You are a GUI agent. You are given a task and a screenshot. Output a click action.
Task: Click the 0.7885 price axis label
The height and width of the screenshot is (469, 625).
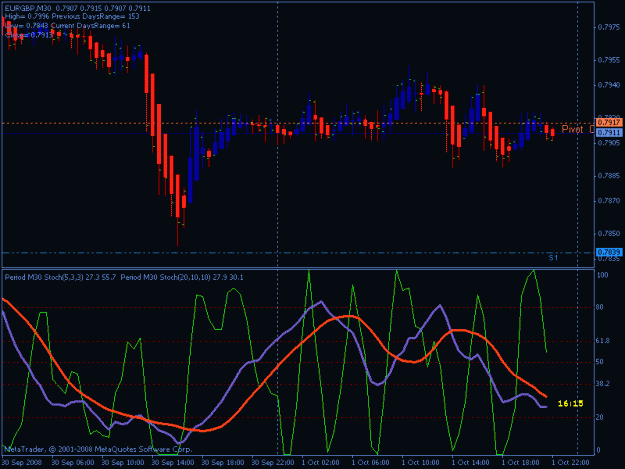tap(609, 176)
